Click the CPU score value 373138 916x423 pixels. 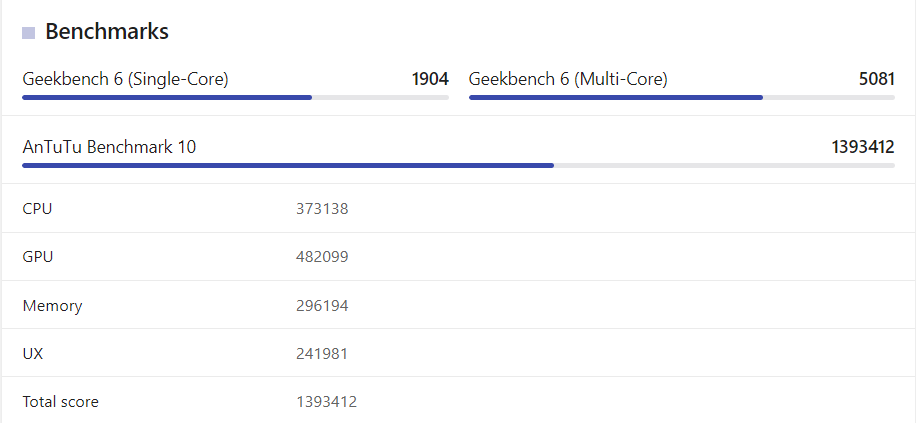click(322, 209)
